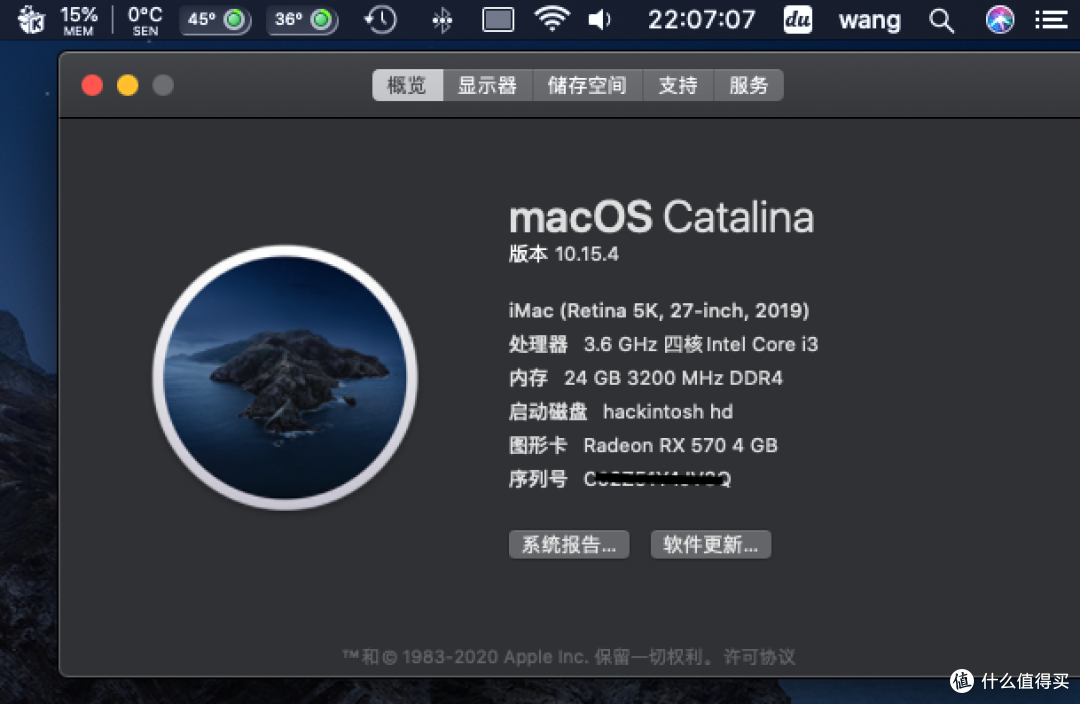Click the startup disk name 'hackintosh hd'
The image size is (1080, 704).
667,412
